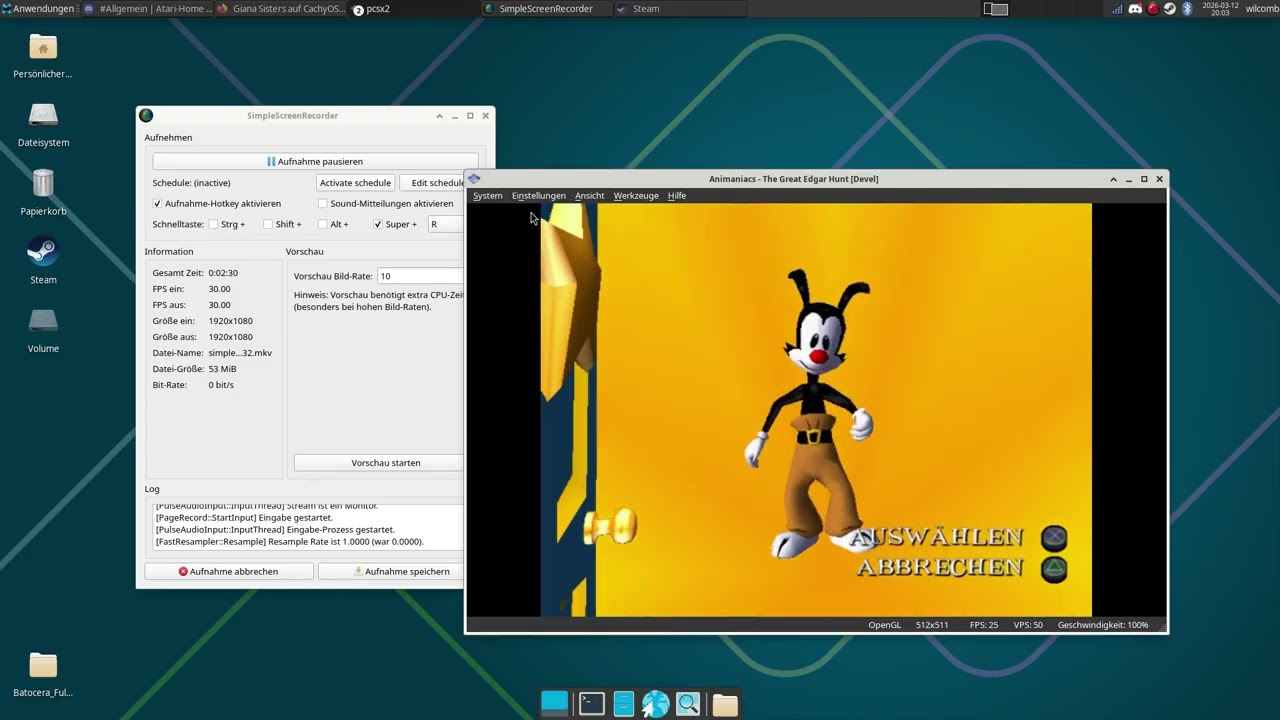Click the Schedule: (inactive) label
Screen dimensions: 1280x720
pos(191,183)
